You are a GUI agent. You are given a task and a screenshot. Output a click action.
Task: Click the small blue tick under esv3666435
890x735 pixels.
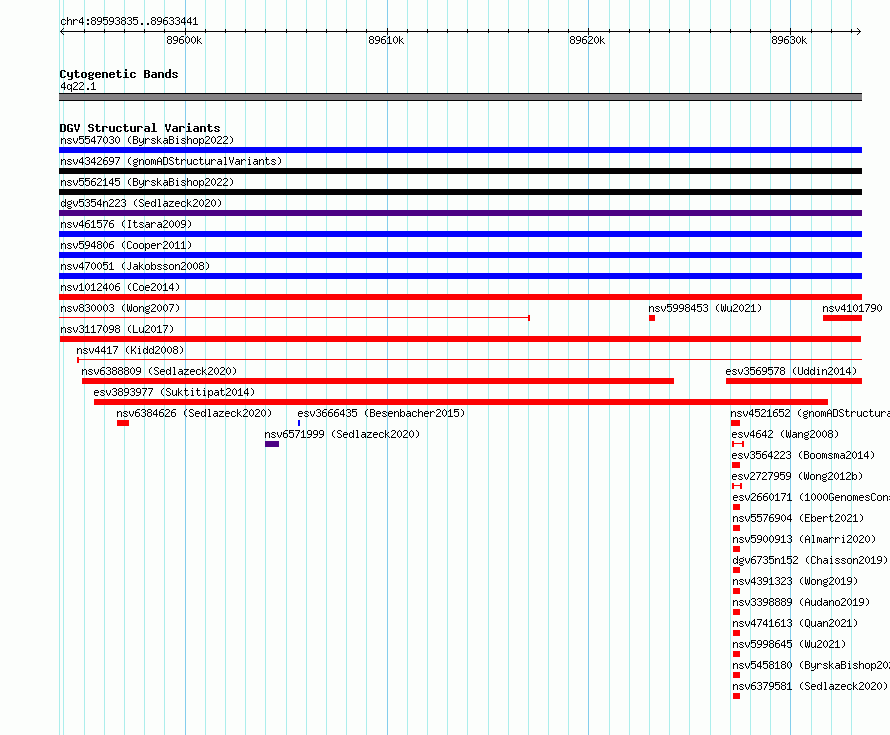coord(299,423)
